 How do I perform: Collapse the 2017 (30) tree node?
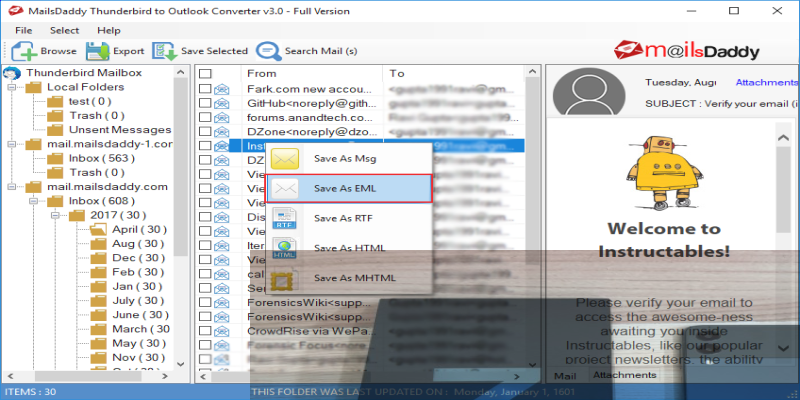point(55,216)
